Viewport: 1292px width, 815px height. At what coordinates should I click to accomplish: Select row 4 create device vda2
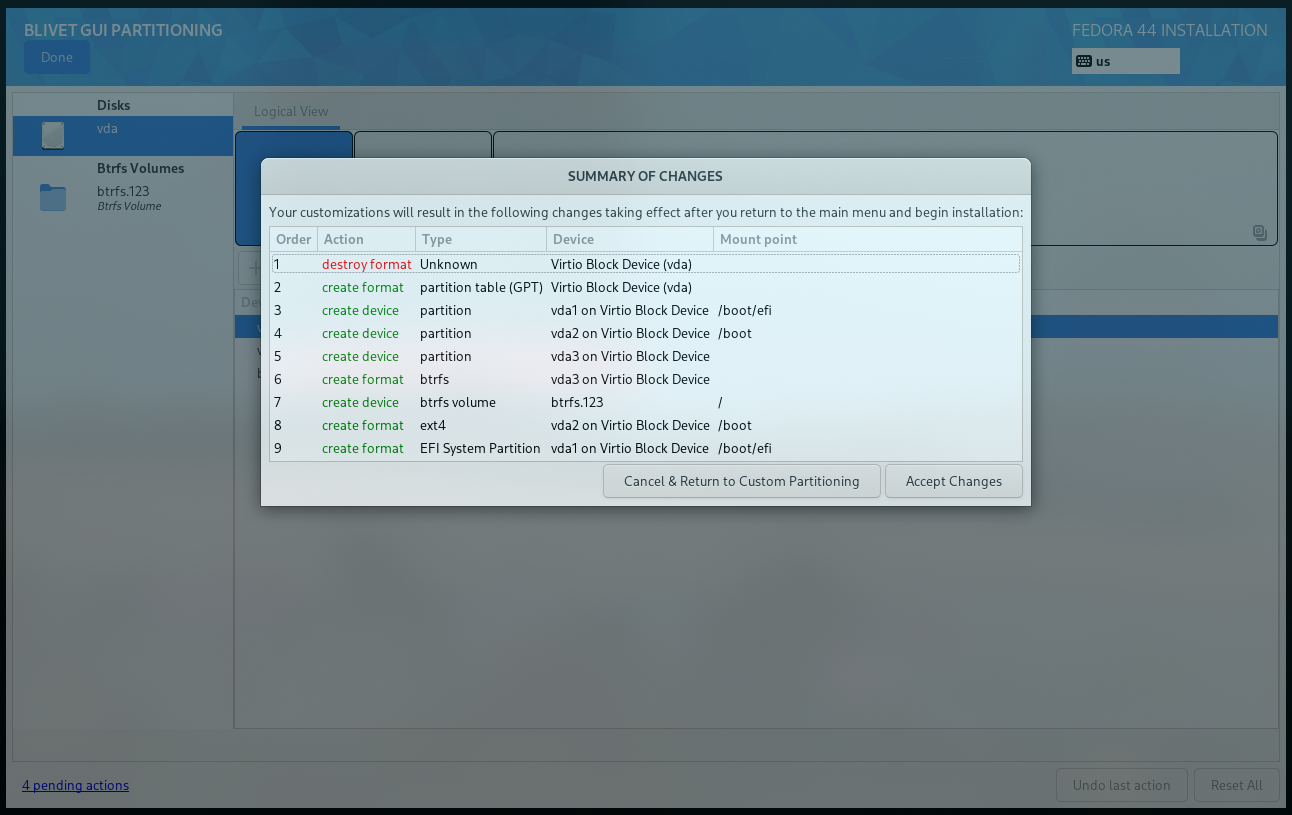(645, 333)
